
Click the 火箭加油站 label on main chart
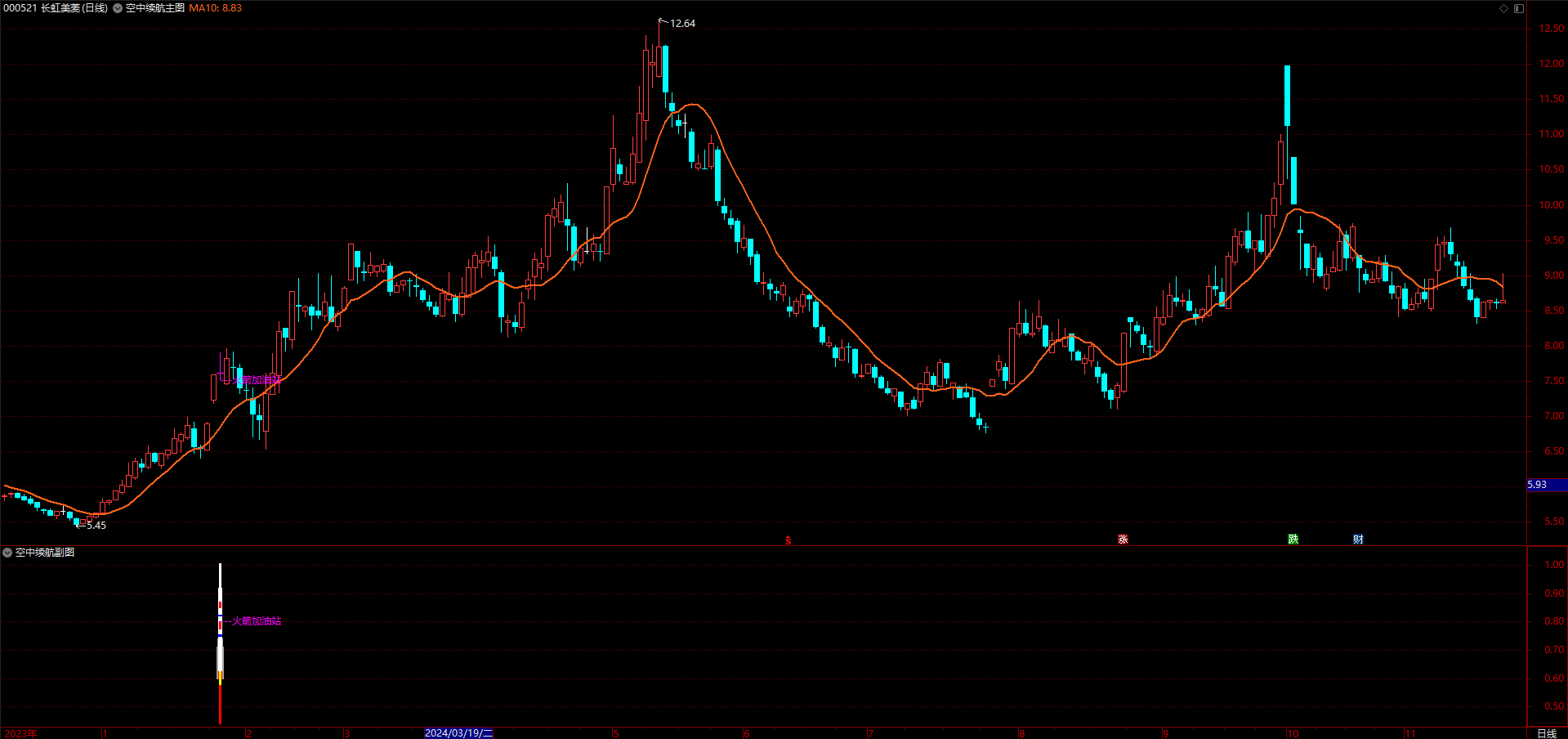pos(257,380)
